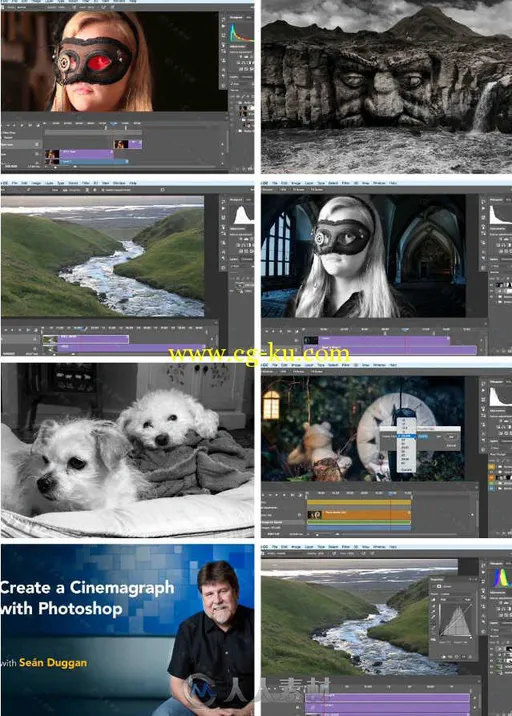Click the Histogram tab in B&W mask screenshot
Viewport: 512px width, 716px height.
(x=496, y=199)
